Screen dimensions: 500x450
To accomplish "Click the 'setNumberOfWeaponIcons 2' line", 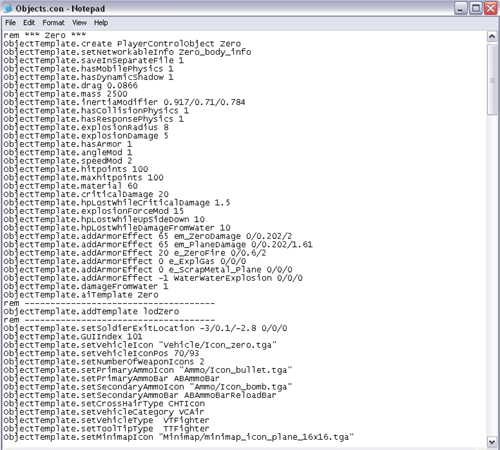I will point(104,362).
